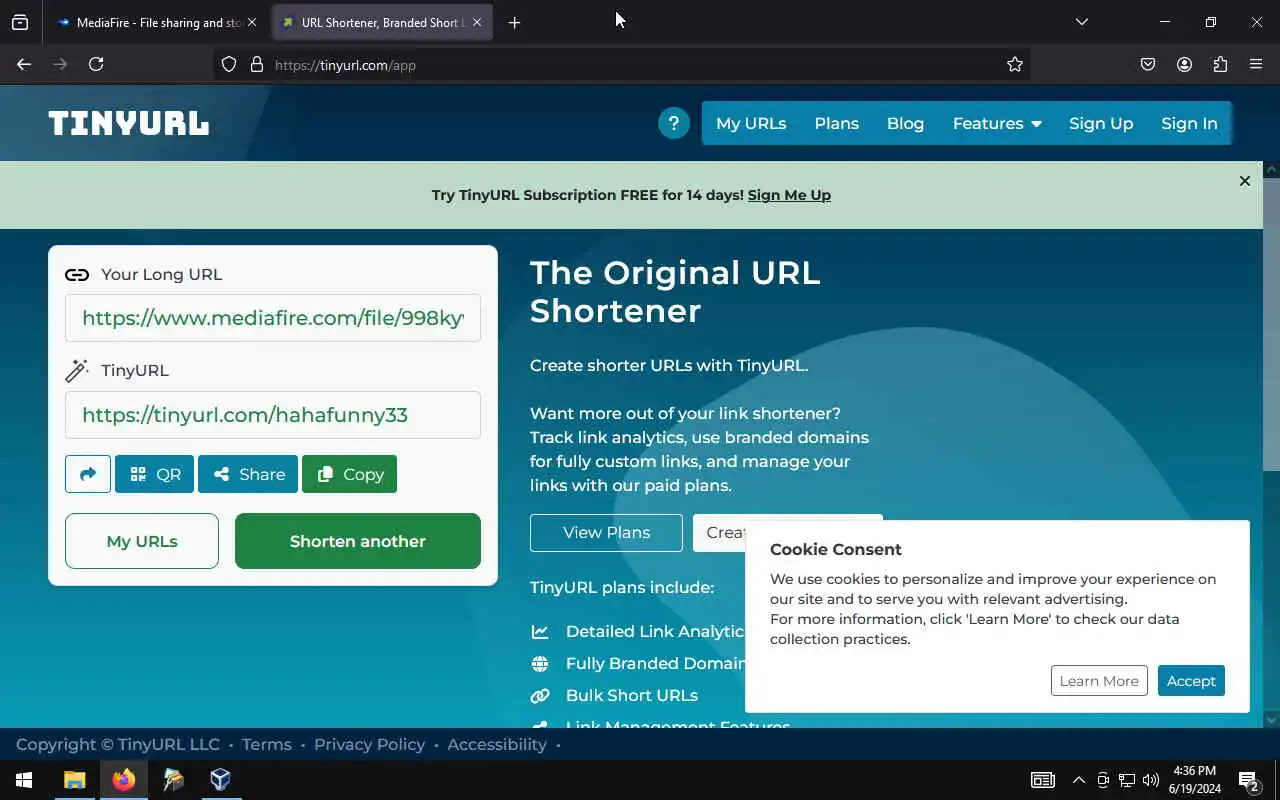Click the taskbar icon beside Firefox

point(173,779)
